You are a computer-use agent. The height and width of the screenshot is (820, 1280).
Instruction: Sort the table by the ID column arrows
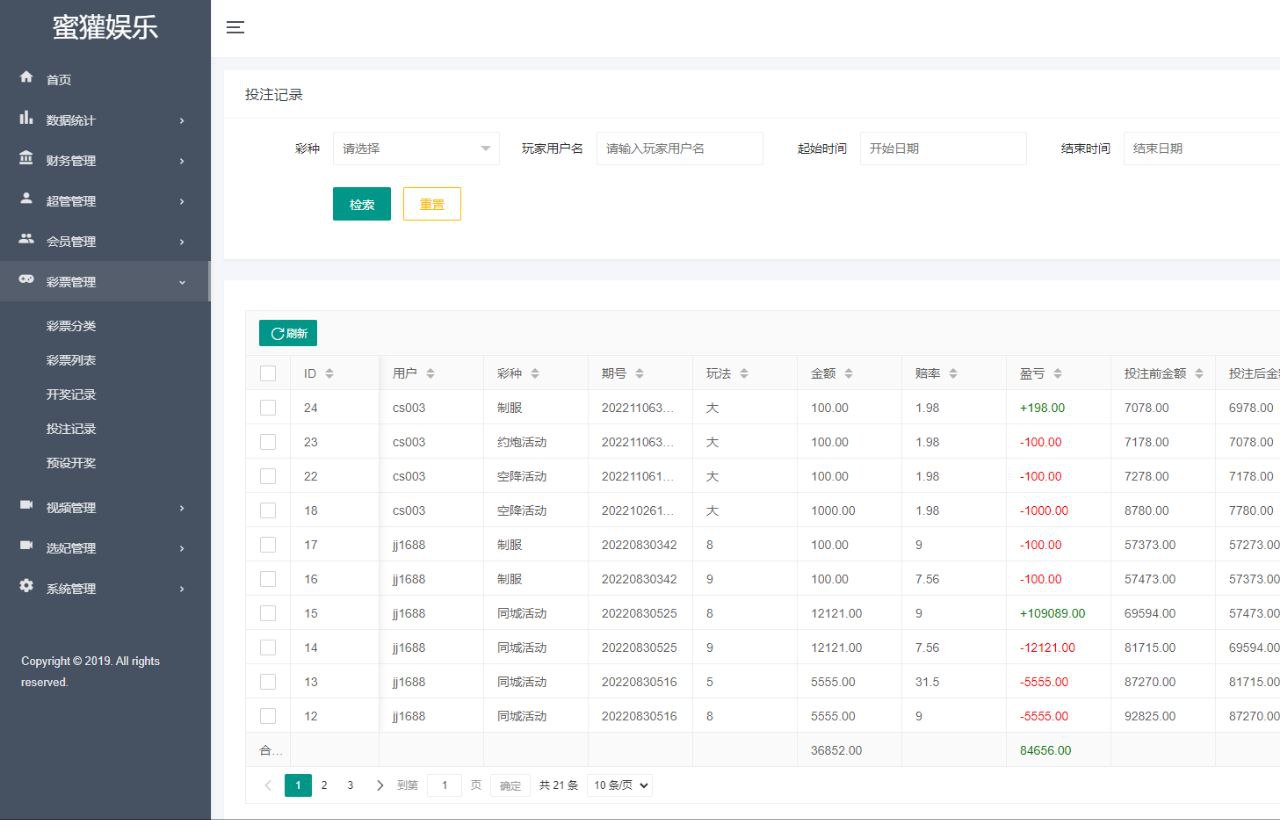coord(329,374)
